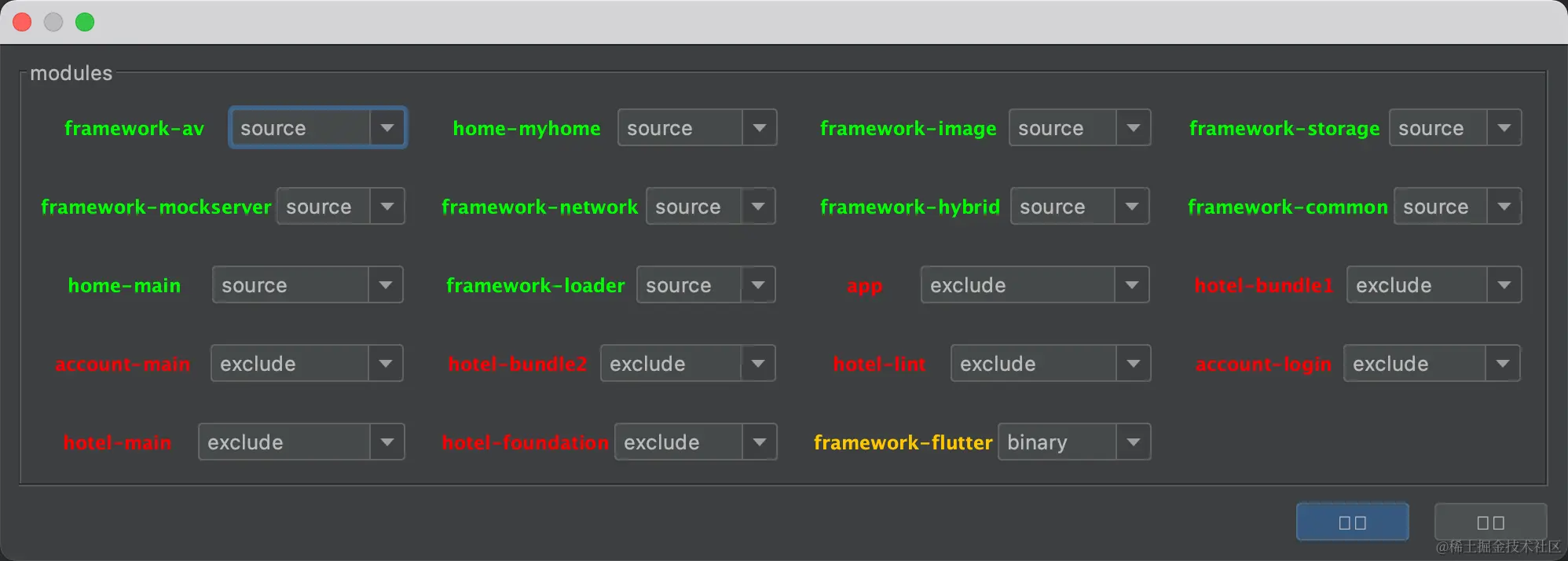Click the framework-hybrid module label

pos(910,207)
